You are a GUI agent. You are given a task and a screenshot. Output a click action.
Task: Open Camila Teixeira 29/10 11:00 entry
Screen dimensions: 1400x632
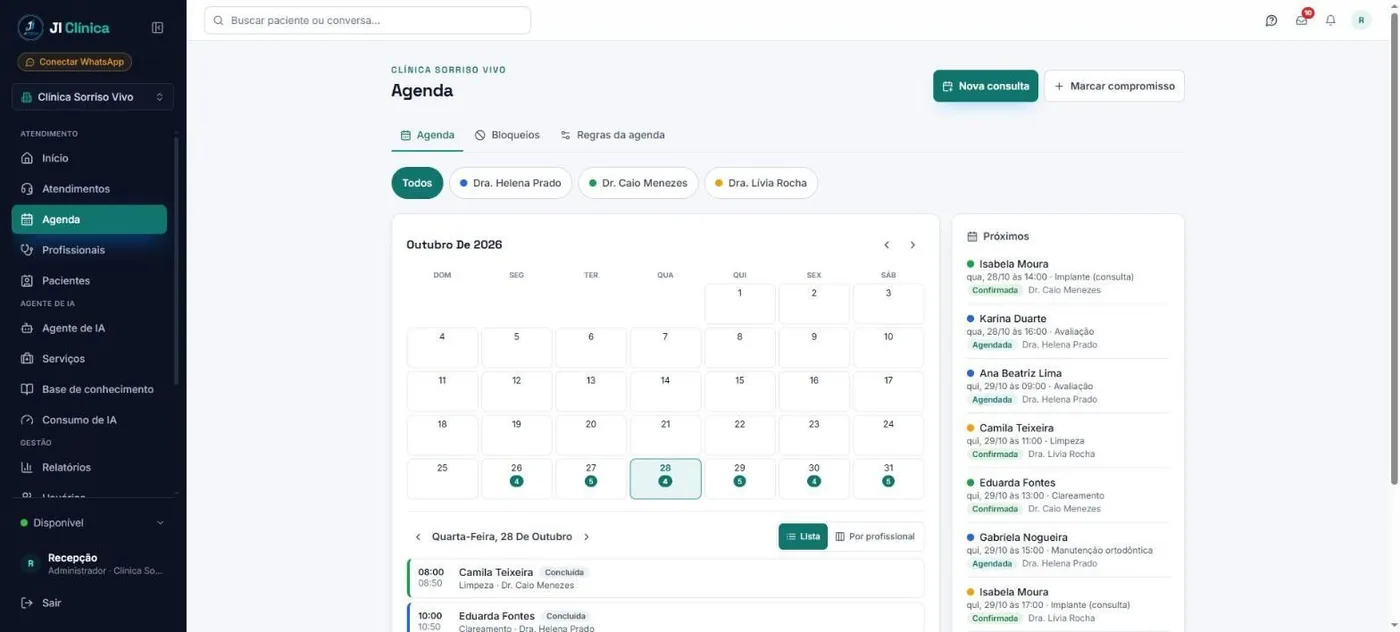pyautogui.click(x=1067, y=441)
